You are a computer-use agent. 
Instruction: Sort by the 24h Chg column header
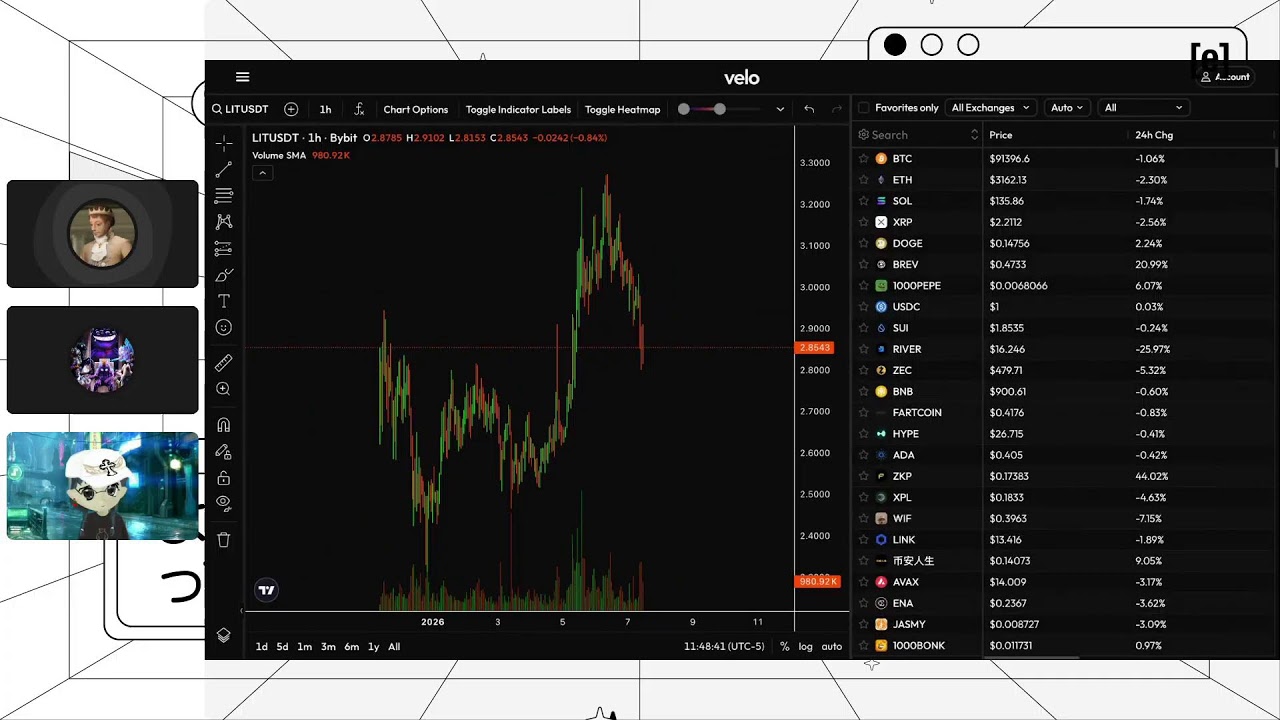(1154, 135)
